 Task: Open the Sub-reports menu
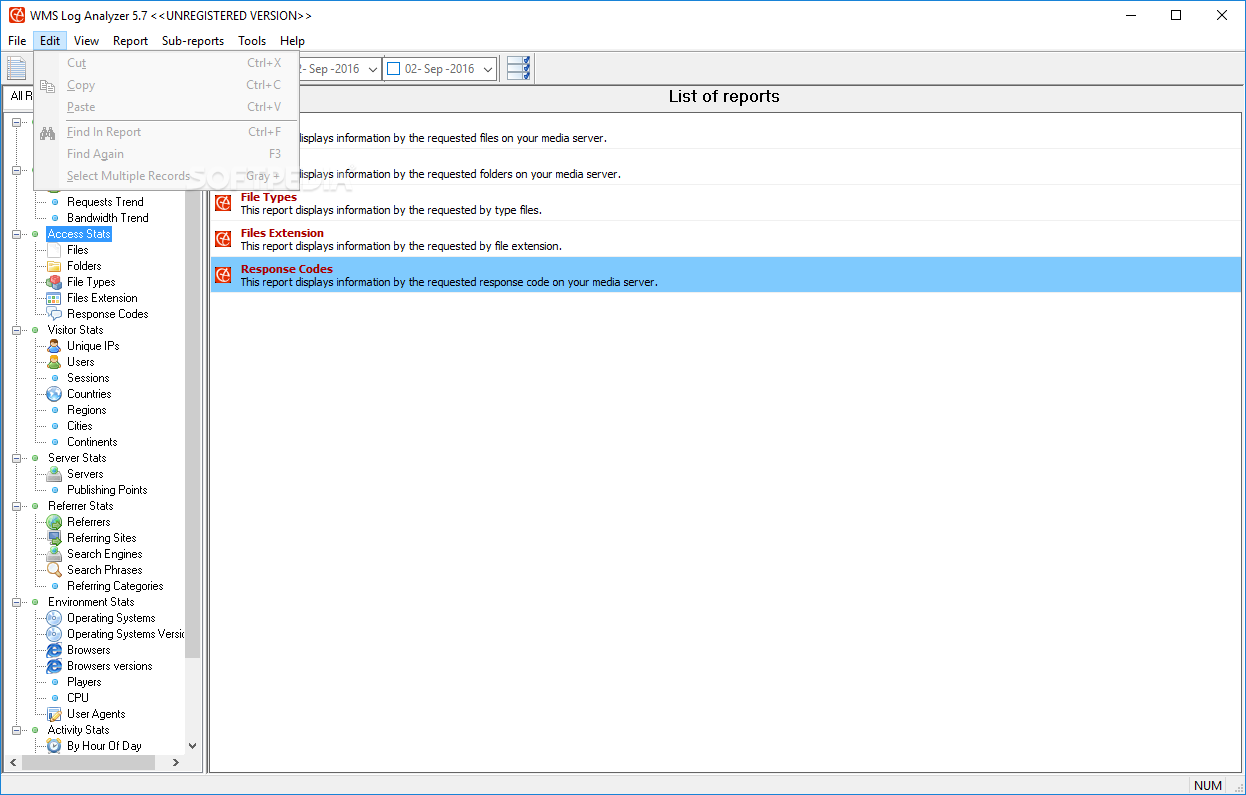[193, 41]
